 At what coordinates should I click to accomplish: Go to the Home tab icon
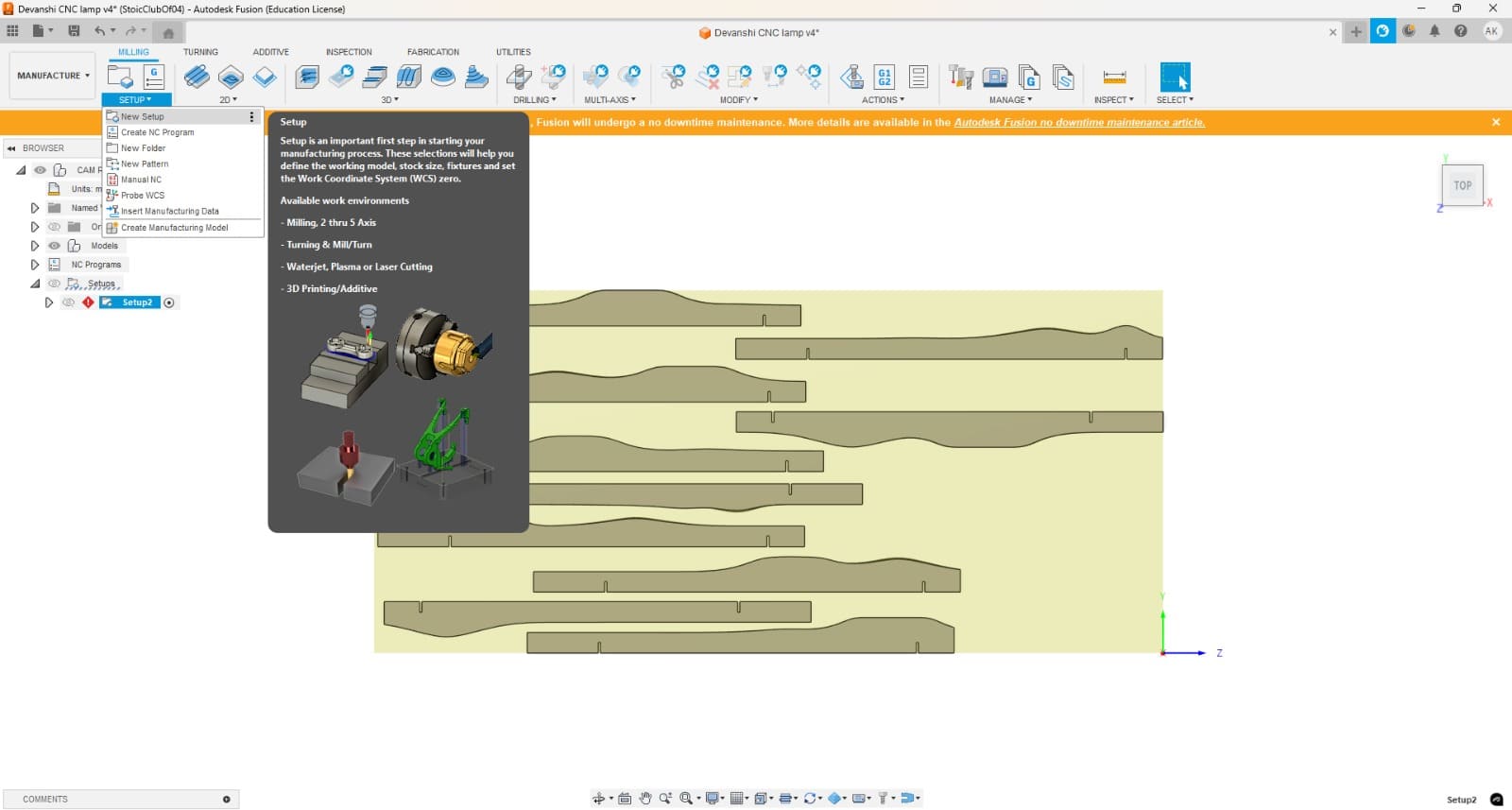(168, 32)
